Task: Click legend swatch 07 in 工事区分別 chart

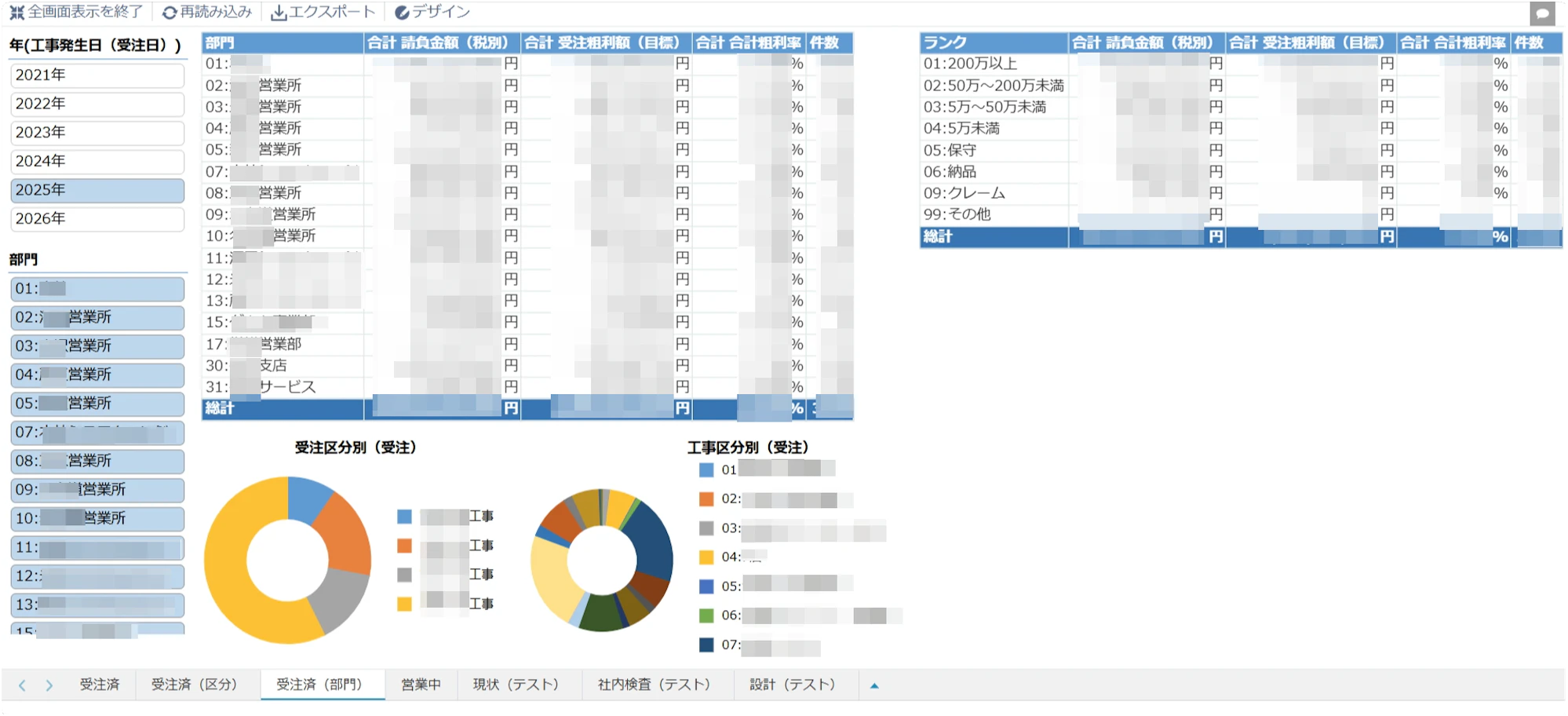Action: [x=706, y=645]
